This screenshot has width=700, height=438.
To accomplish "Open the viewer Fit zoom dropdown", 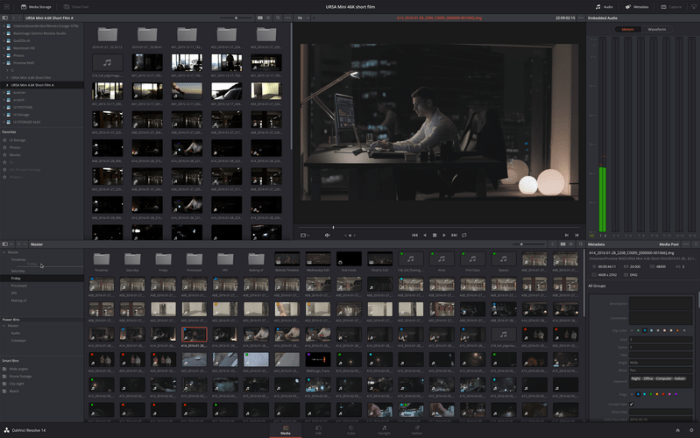I will 303,18.
